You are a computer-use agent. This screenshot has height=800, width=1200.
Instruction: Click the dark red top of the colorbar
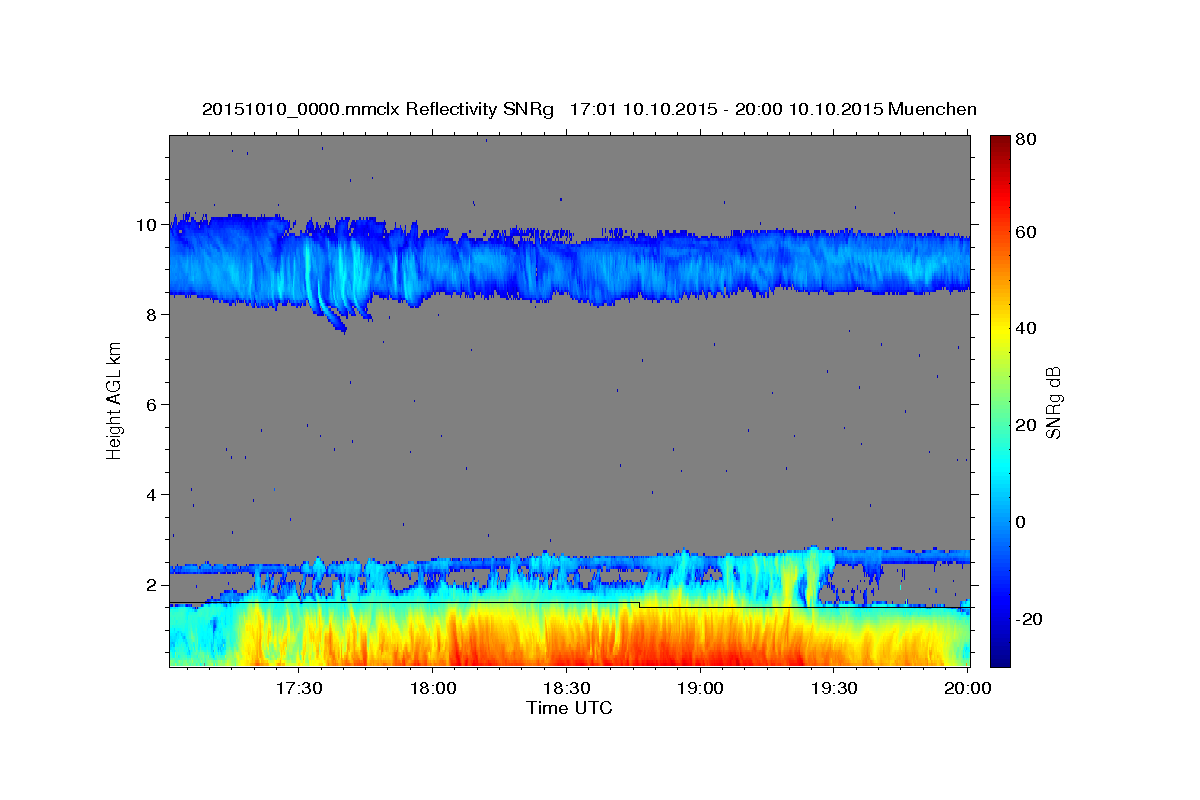[x=999, y=145]
